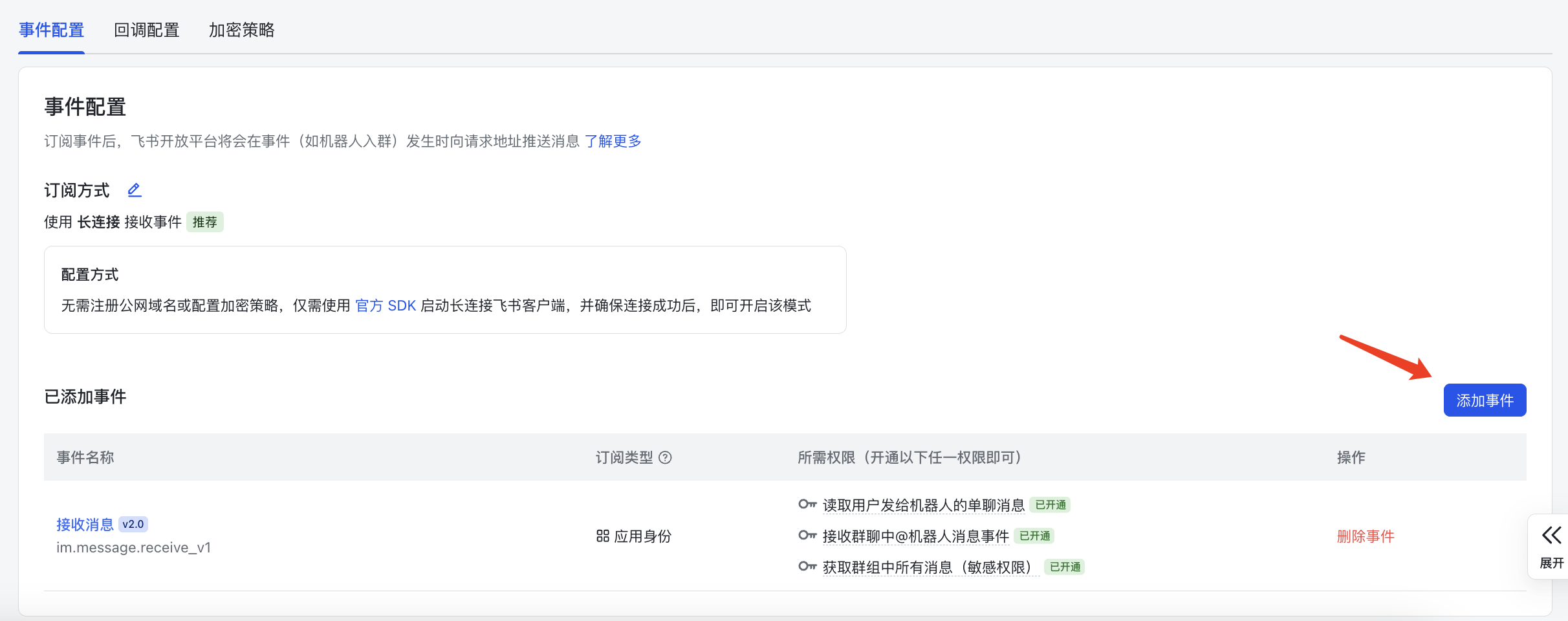The height and width of the screenshot is (621, 1568).
Task: Click the key icon before 读取用户发给机器人的单聊消息
Action: tap(807, 505)
